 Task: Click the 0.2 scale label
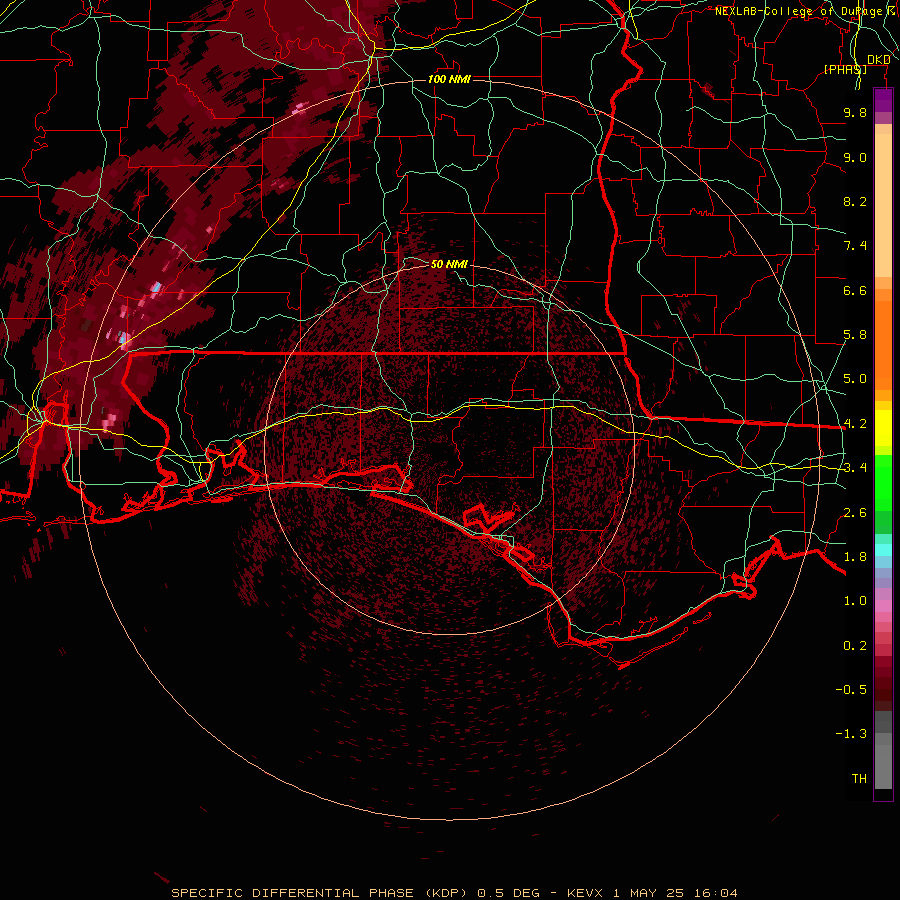click(x=855, y=646)
